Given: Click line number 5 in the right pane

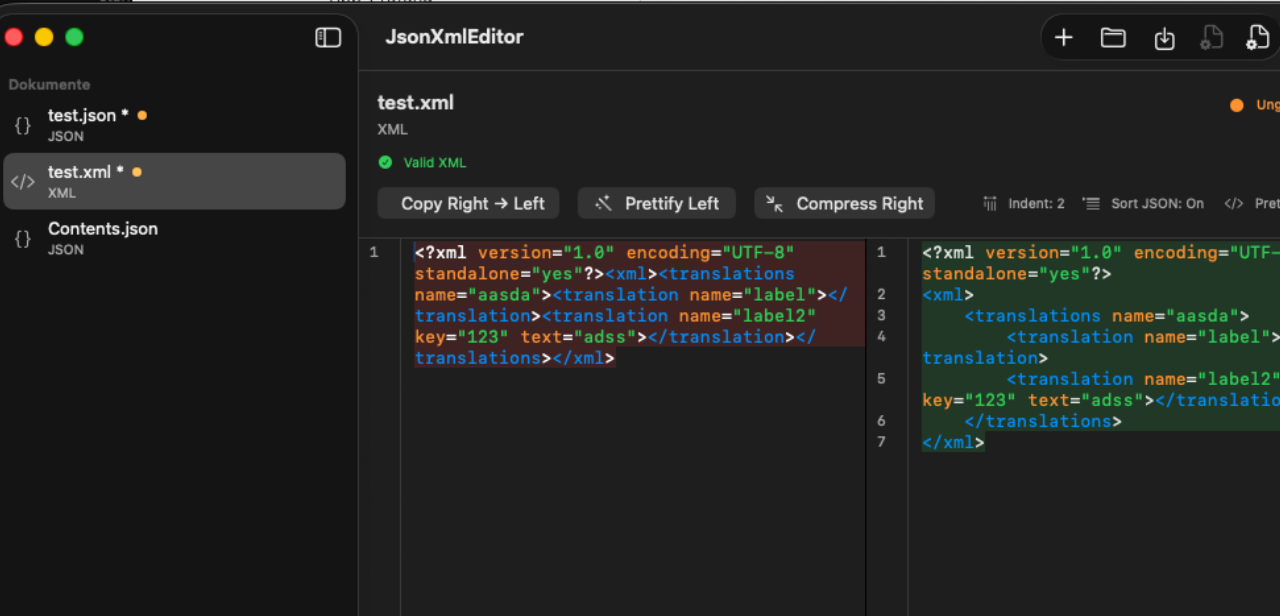Looking at the screenshot, I should click(x=881, y=378).
